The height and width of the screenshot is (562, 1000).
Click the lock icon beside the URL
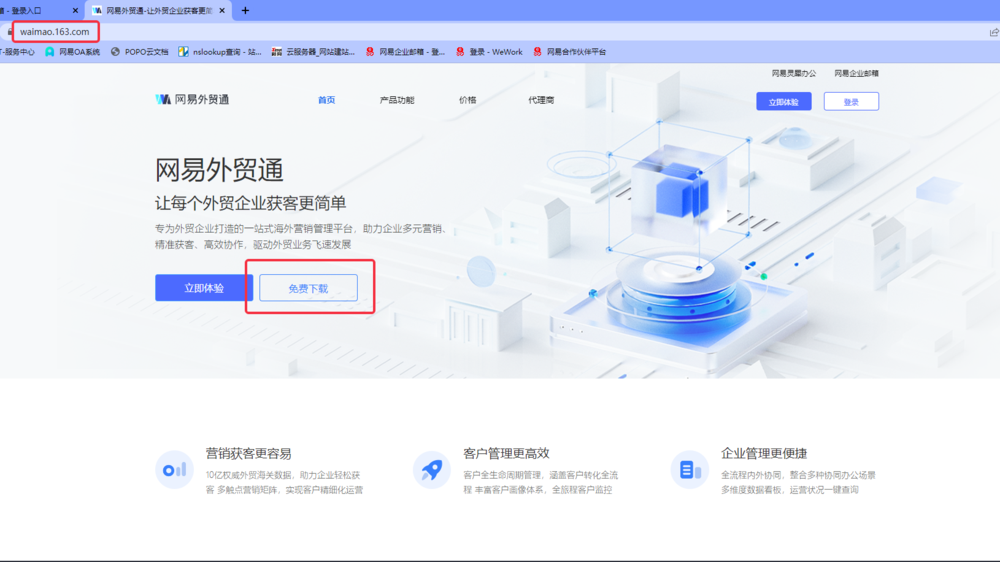tap(10, 32)
